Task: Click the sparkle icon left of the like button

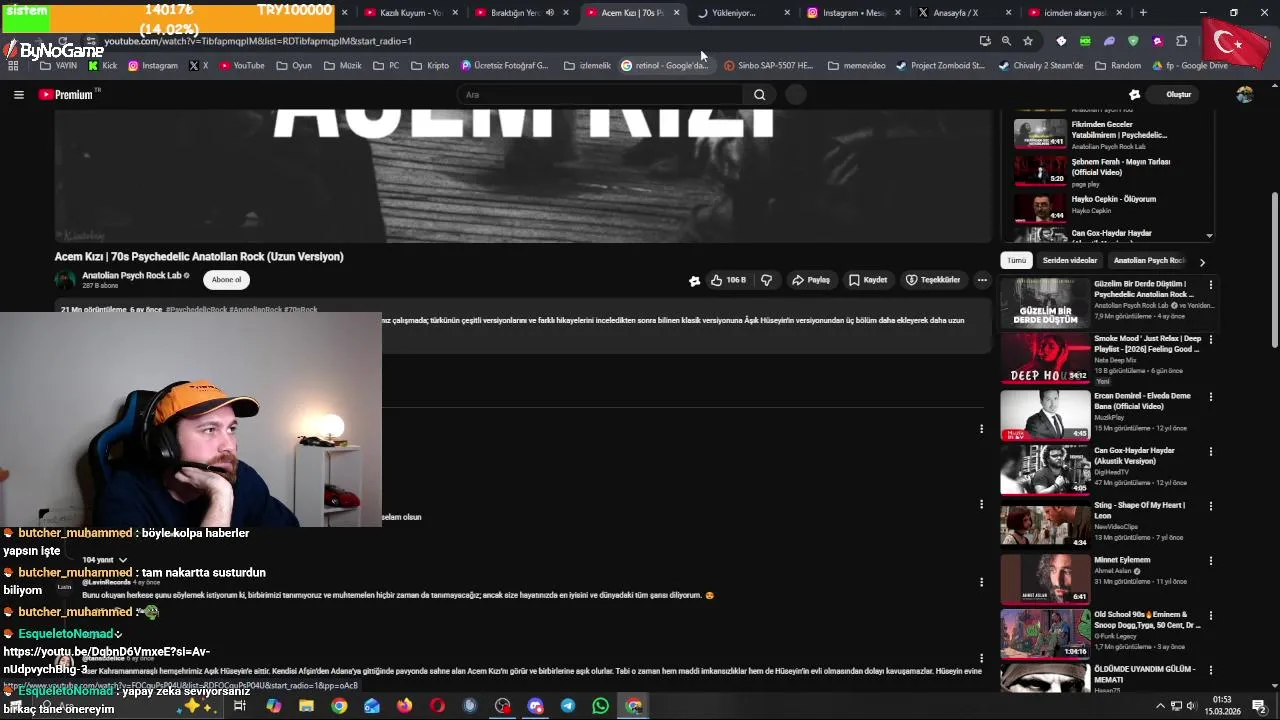Action: click(694, 281)
